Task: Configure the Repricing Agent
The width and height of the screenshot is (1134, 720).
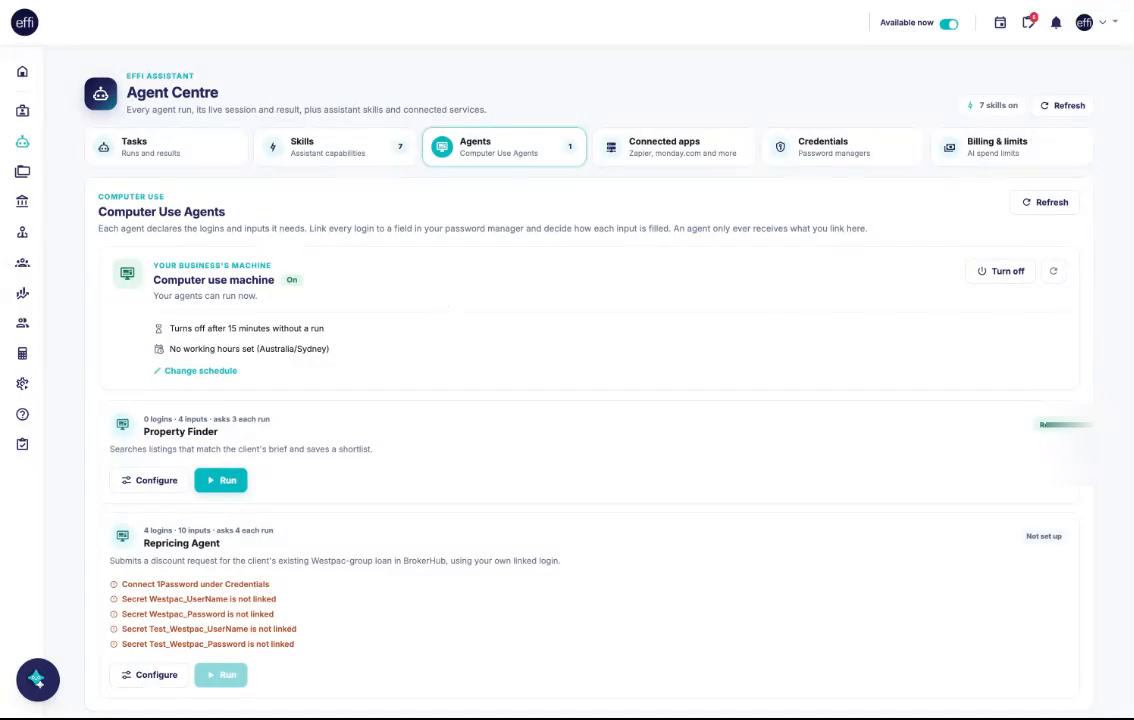Action: [x=149, y=674]
